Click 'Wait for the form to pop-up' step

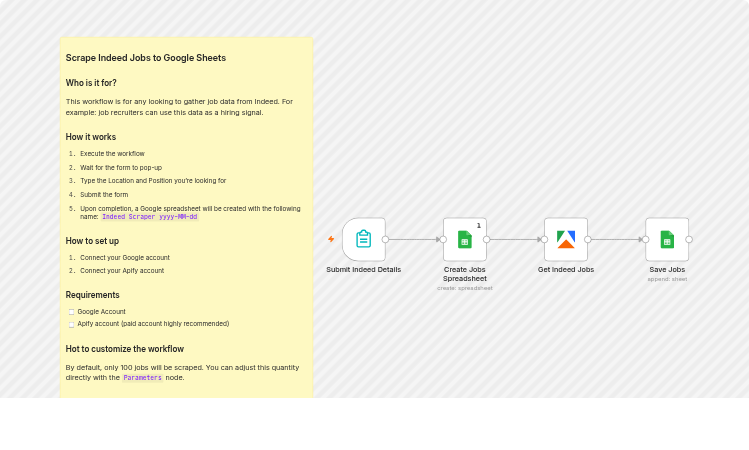pyautogui.click(x=121, y=168)
